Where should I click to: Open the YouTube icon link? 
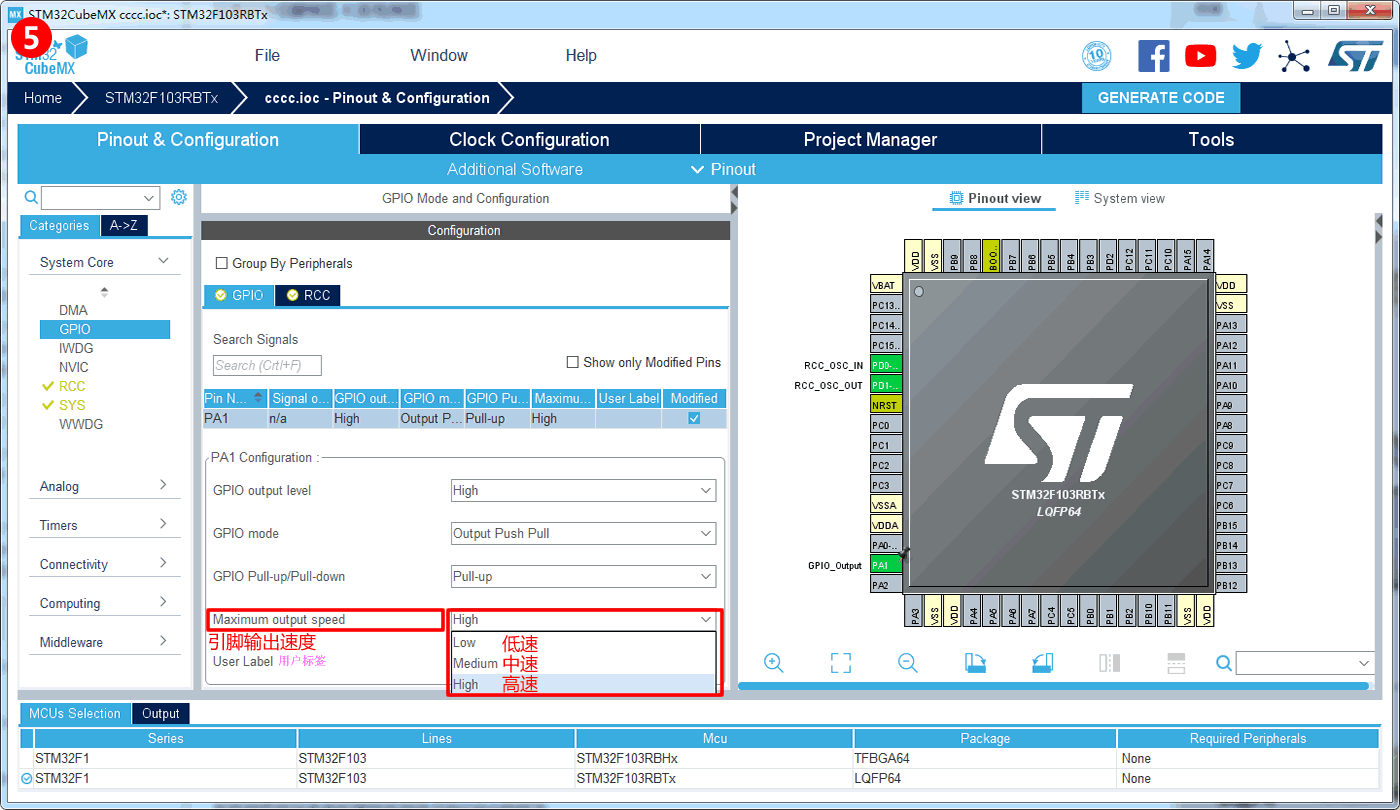[x=1200, y=56]
